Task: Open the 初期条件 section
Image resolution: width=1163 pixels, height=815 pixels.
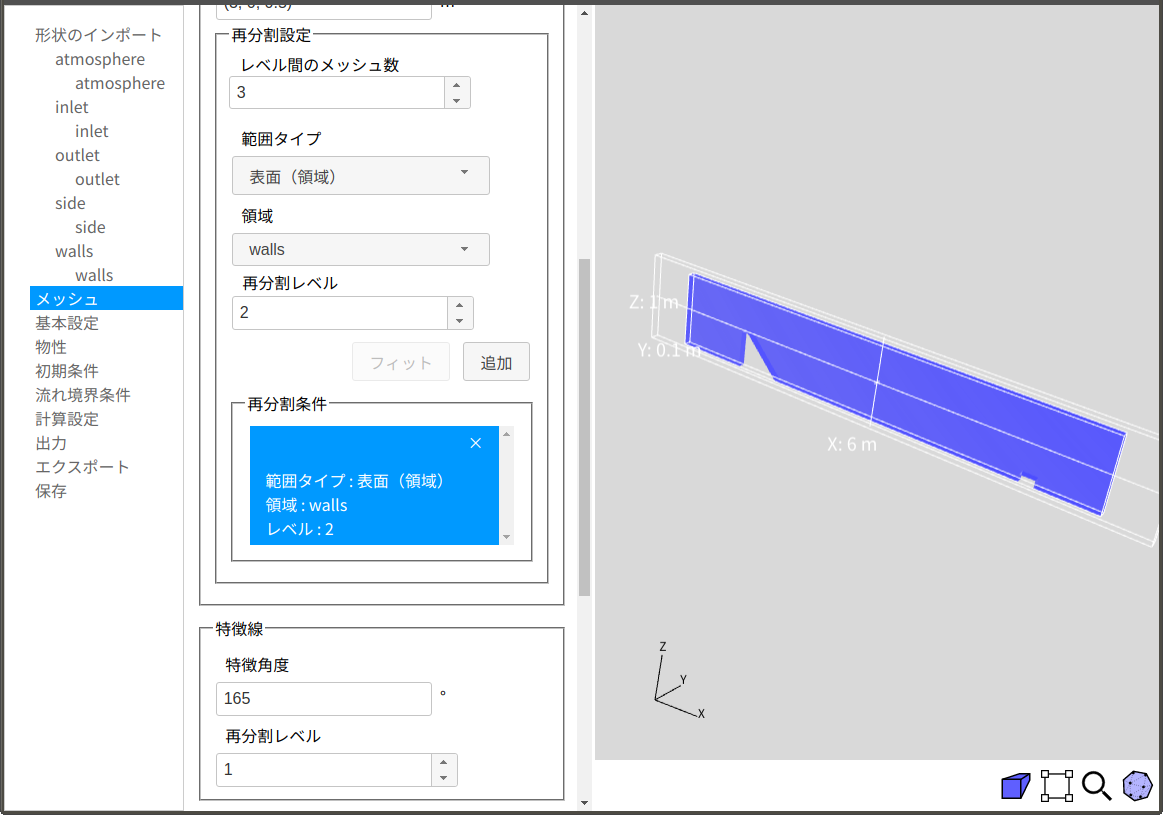Action: (67, 371)
